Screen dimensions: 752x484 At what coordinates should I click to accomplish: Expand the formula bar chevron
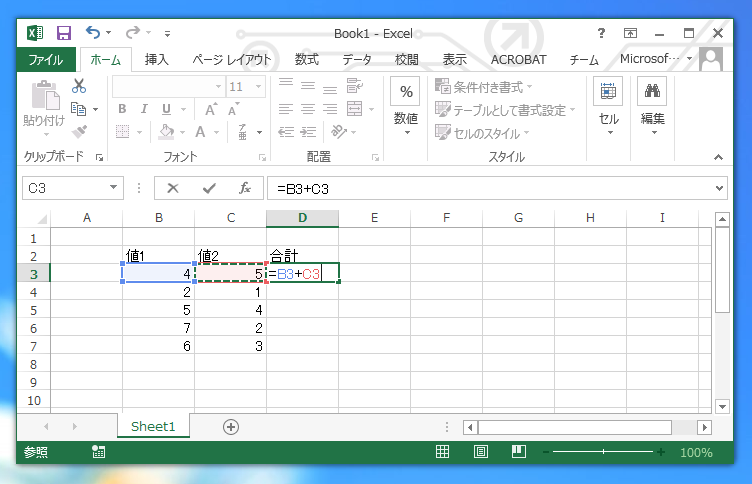pyautogui.click(x=719, y=188)
